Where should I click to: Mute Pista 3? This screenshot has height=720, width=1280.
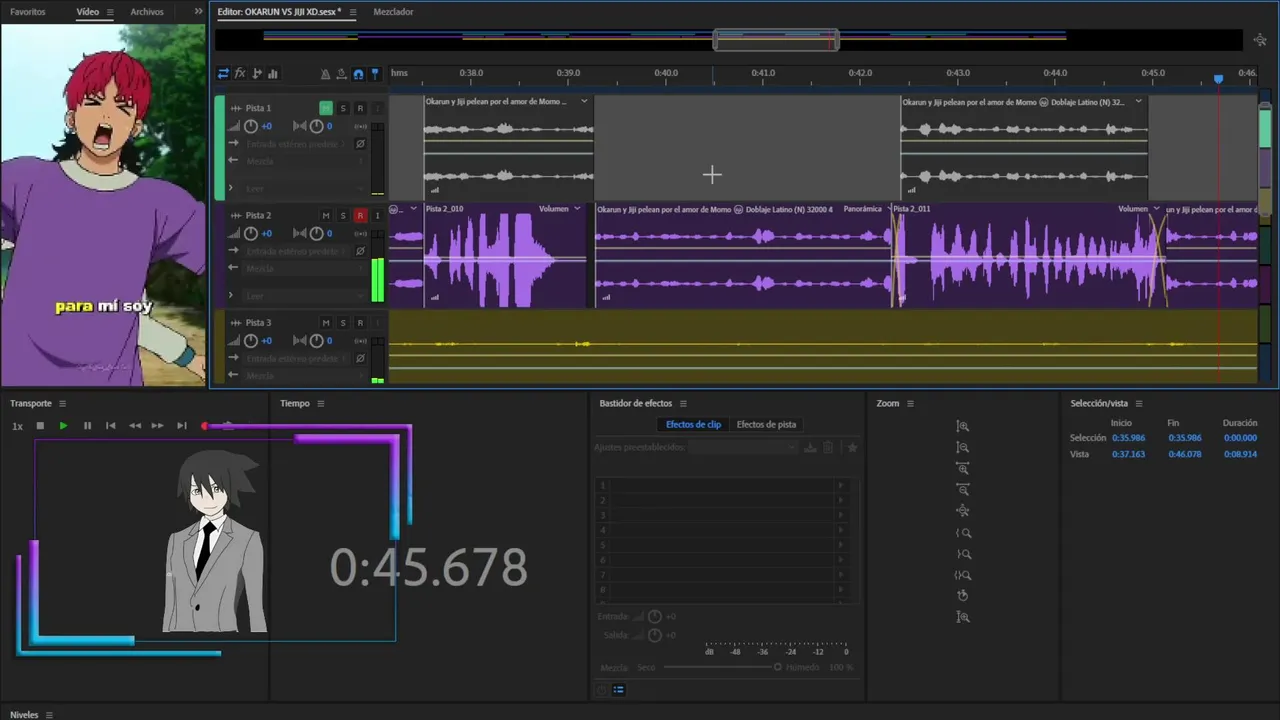pyautogui.click(x=326, y=322)
